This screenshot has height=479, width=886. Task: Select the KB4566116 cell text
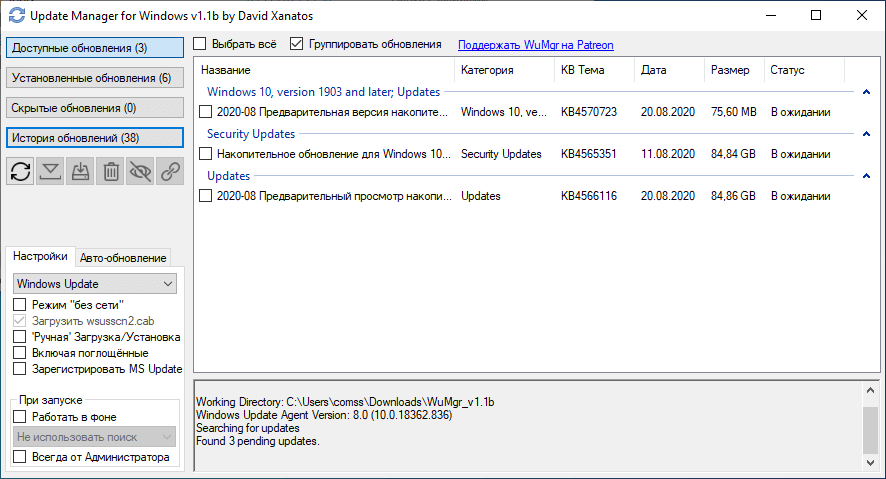589,196
